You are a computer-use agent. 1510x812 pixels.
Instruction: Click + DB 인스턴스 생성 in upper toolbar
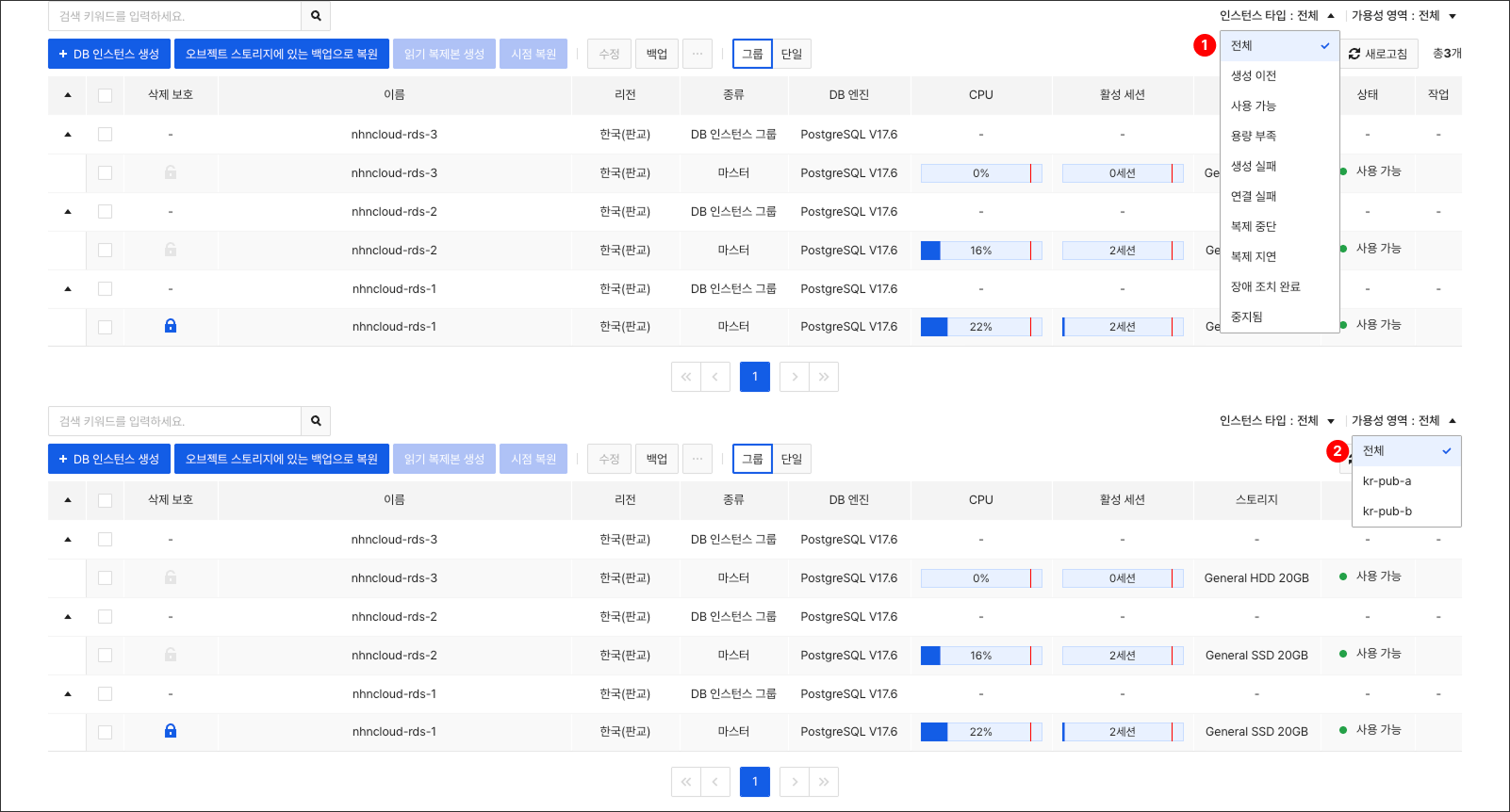pyautogui.click(x=109, y=54)
